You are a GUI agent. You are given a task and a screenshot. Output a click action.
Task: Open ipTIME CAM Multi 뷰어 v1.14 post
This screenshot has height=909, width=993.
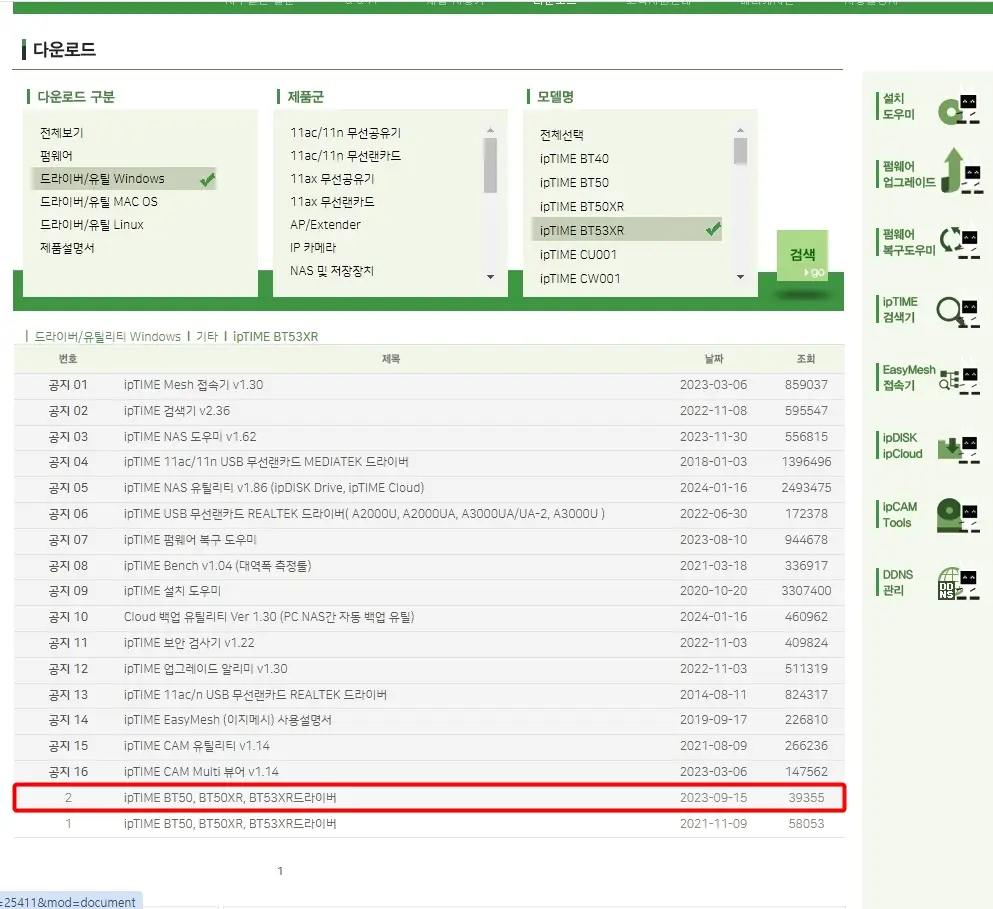(201, 772)
